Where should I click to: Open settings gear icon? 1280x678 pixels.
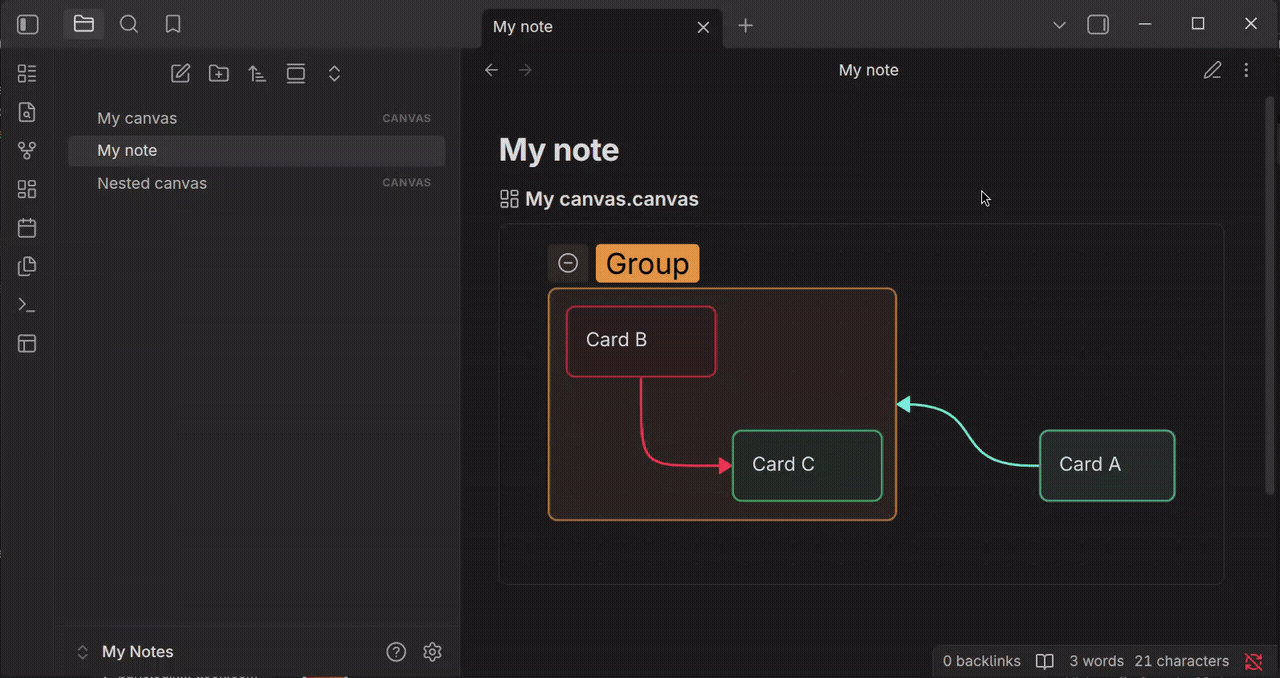[432, 652]
